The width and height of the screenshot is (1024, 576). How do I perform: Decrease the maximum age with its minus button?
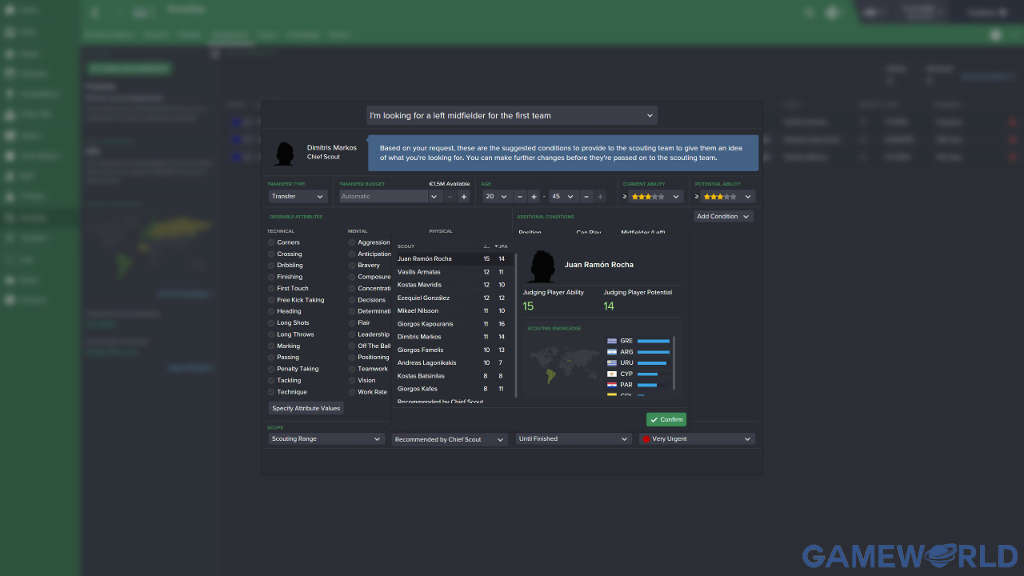(586, 197)
